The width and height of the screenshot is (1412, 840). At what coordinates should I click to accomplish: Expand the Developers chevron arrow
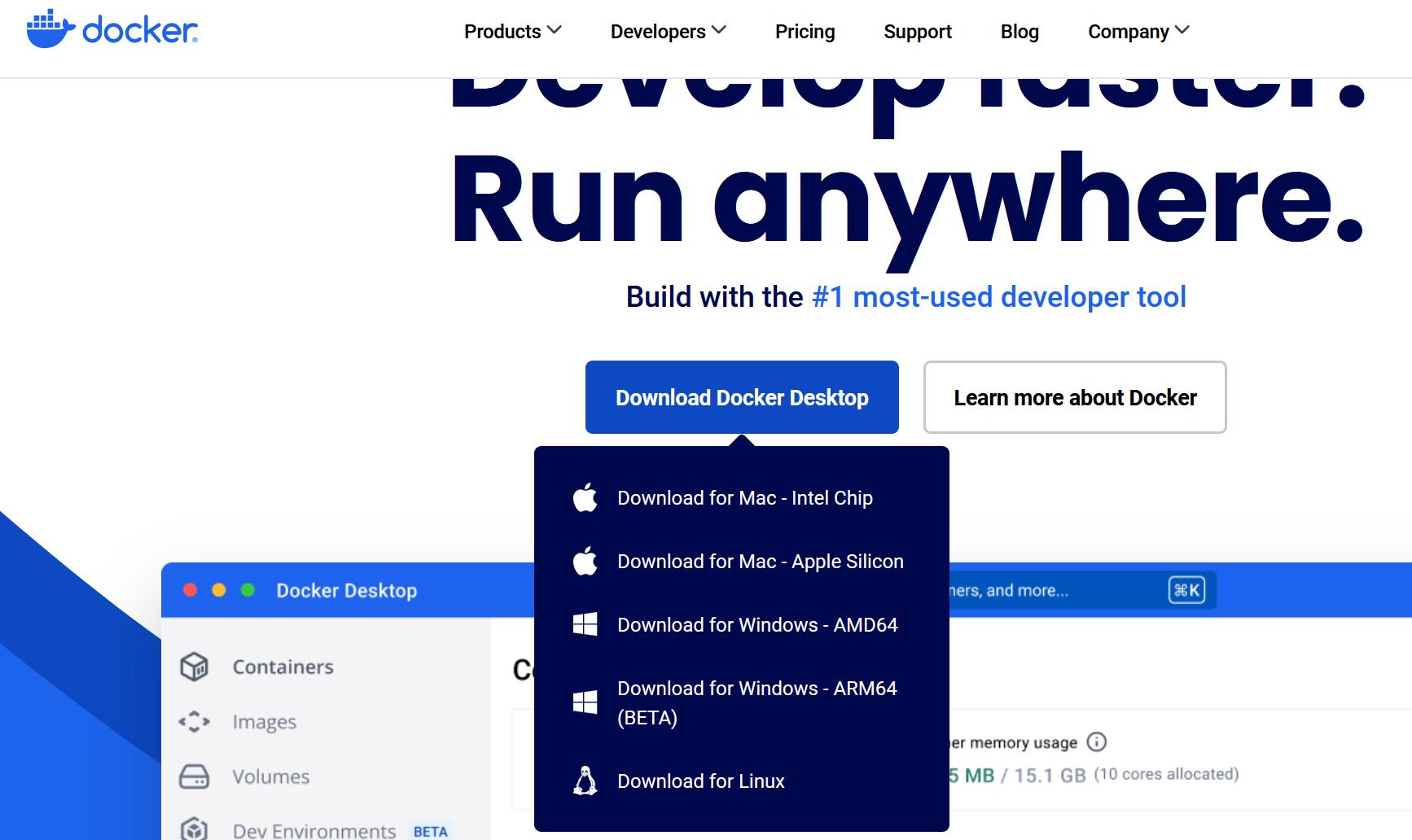(x=718, y=31)
